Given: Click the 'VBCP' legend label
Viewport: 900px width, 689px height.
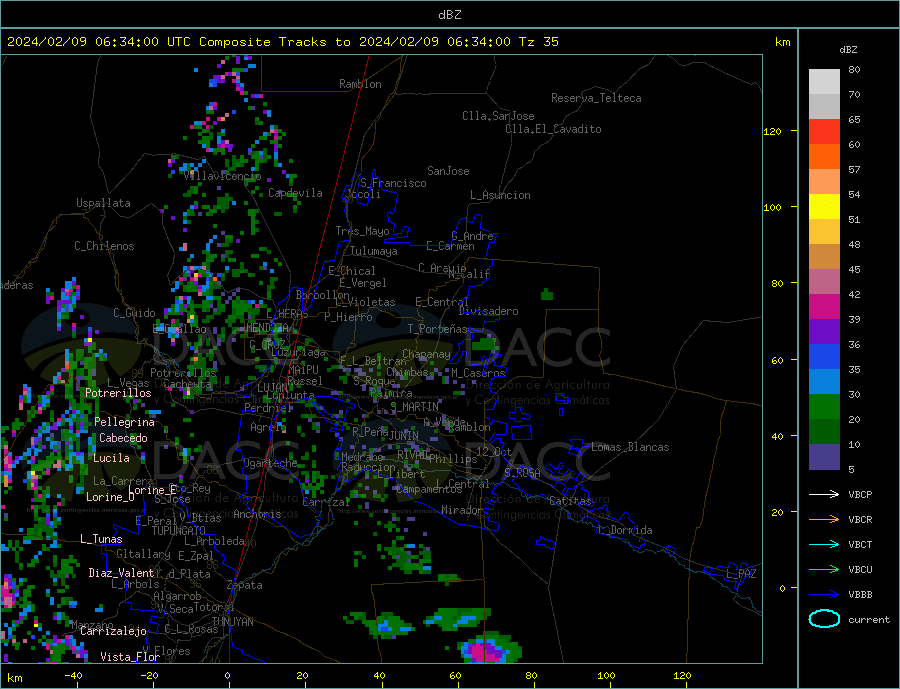Looking at the screenshot, I should coord(860,494).
